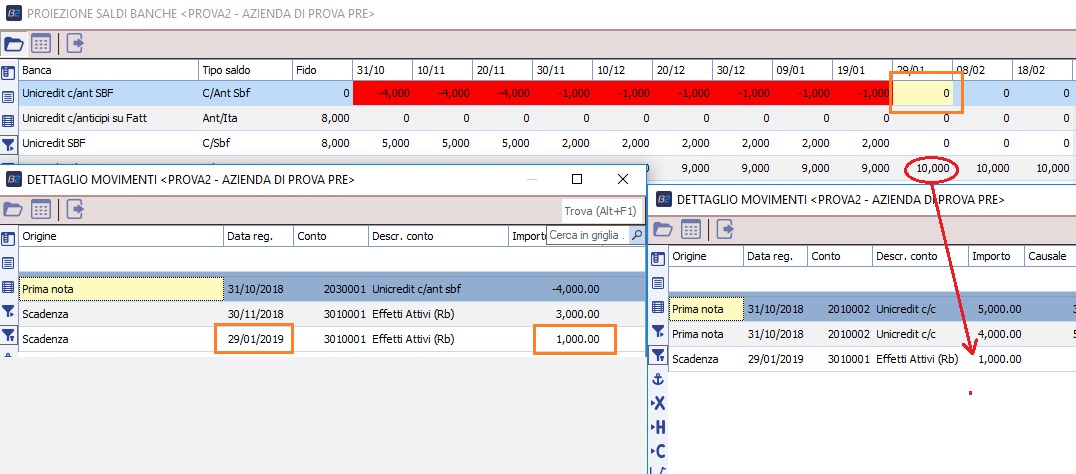Click the filter icon beside the 30/11/2018 Scadenza row

(x=8, y=311)
